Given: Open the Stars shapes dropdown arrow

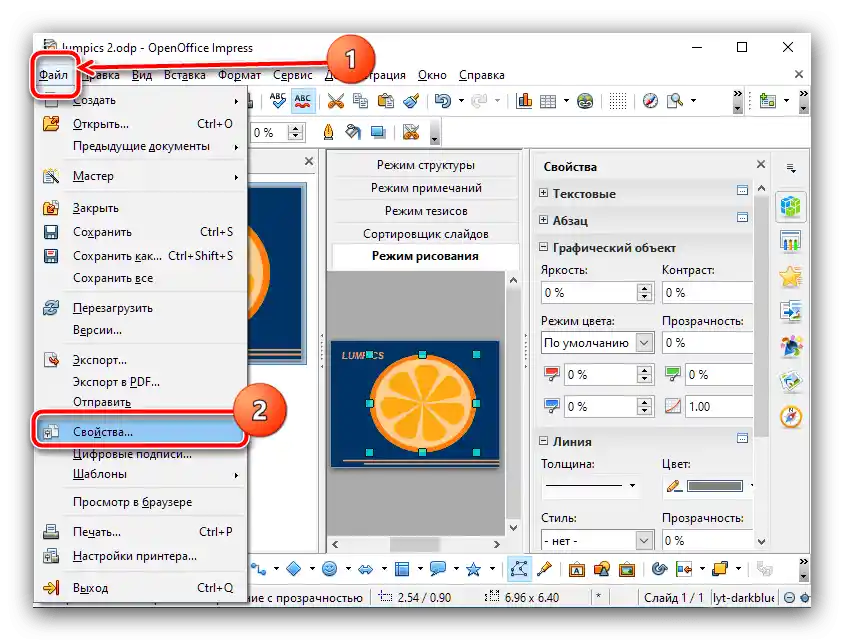Looking at the screenshot, I should [x=492, y=569].
